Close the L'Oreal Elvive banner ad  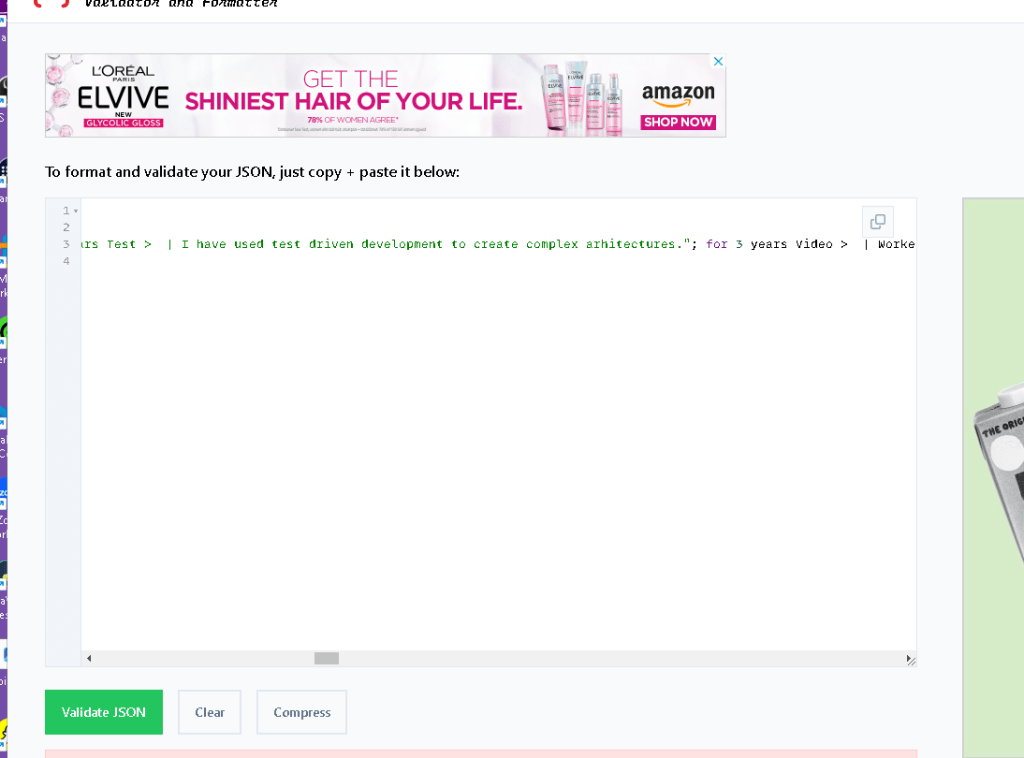tap(718, 61)
